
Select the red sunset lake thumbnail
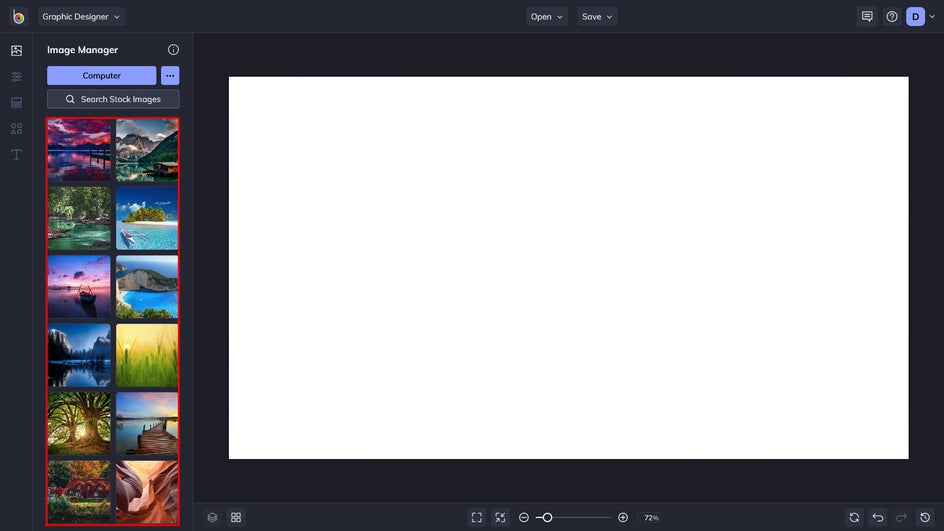tap(79, 150)
